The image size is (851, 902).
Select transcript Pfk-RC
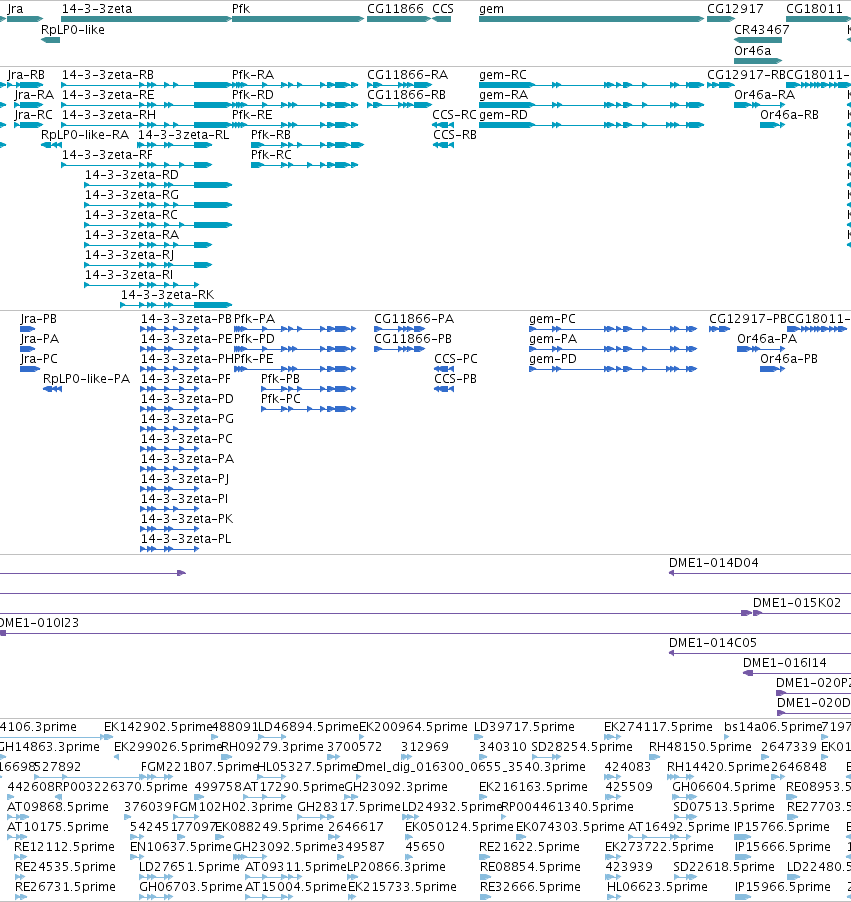pyautogui.click(x=271, y=155)
